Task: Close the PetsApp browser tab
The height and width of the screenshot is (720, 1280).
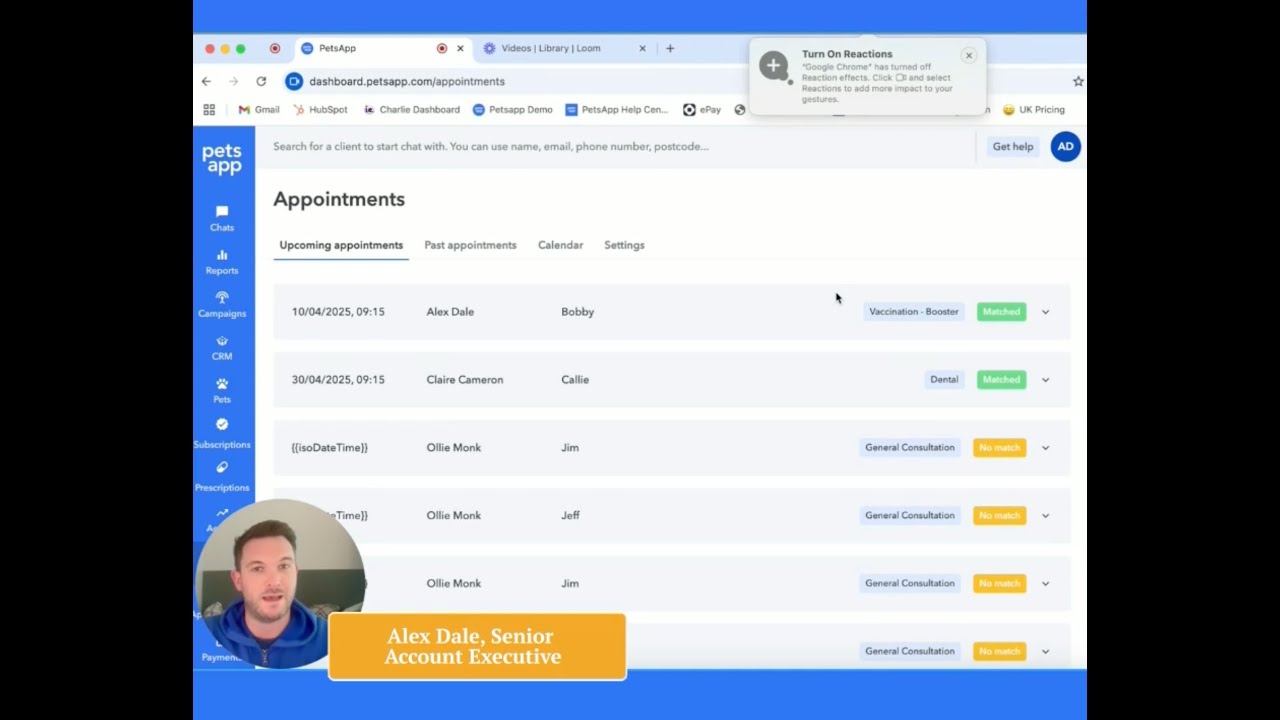Action: pos(460,48)
